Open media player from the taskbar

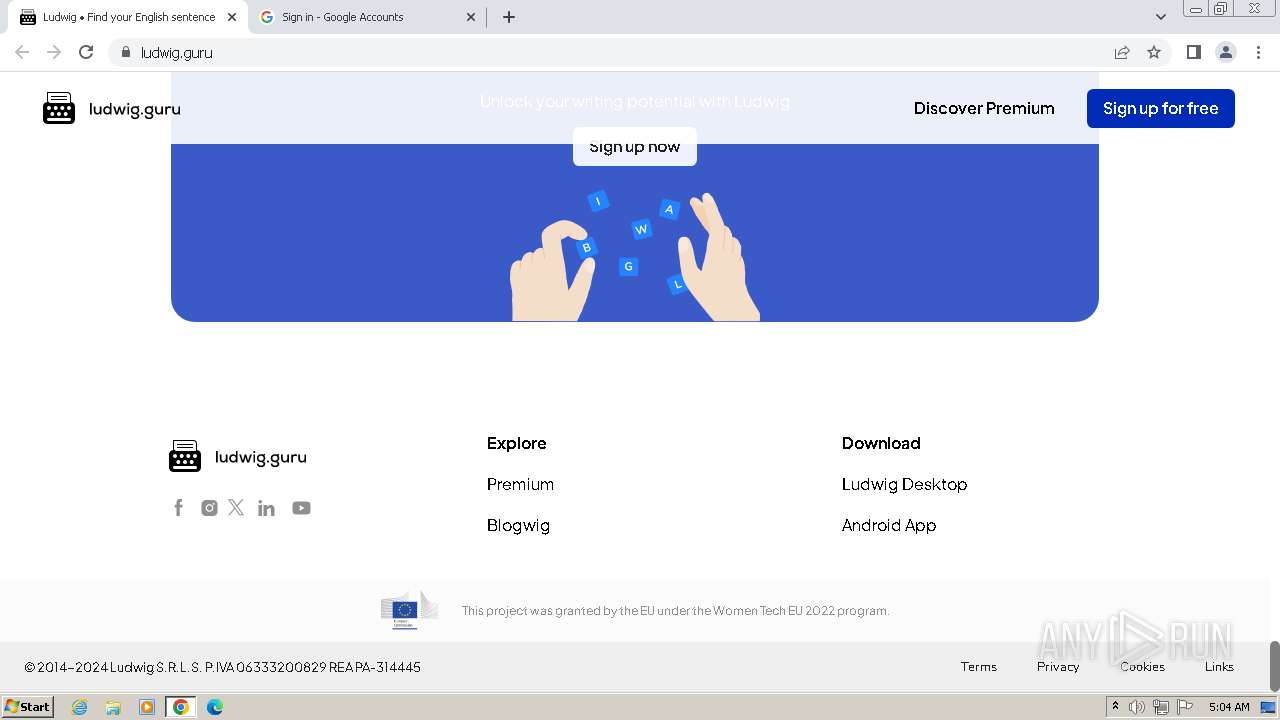(147, 707)
